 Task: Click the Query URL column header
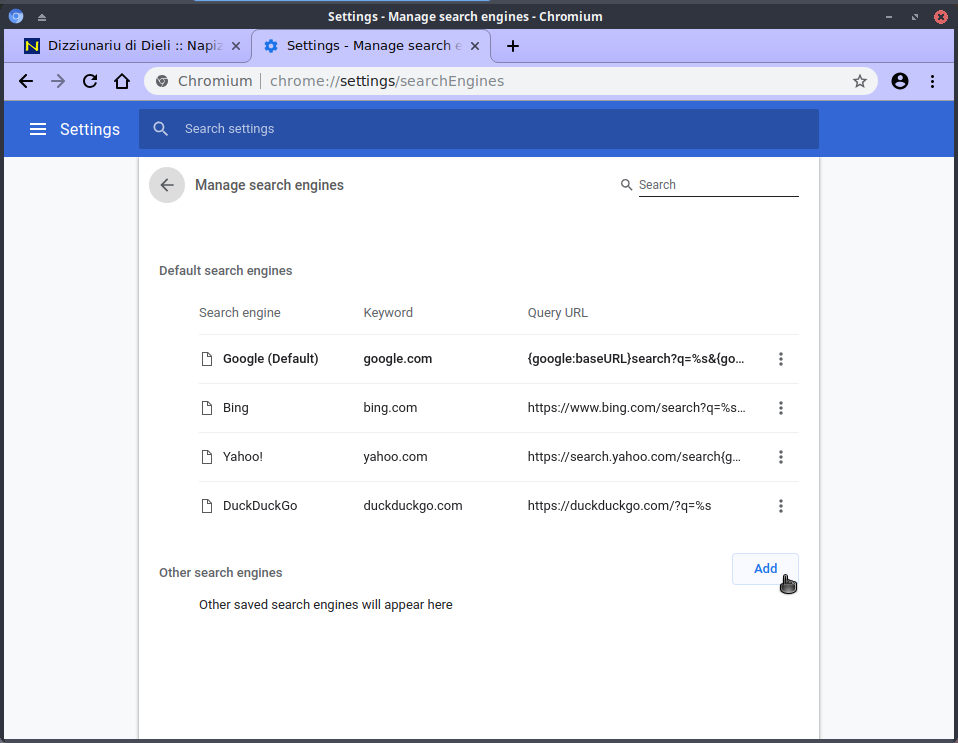coord(557,312)
